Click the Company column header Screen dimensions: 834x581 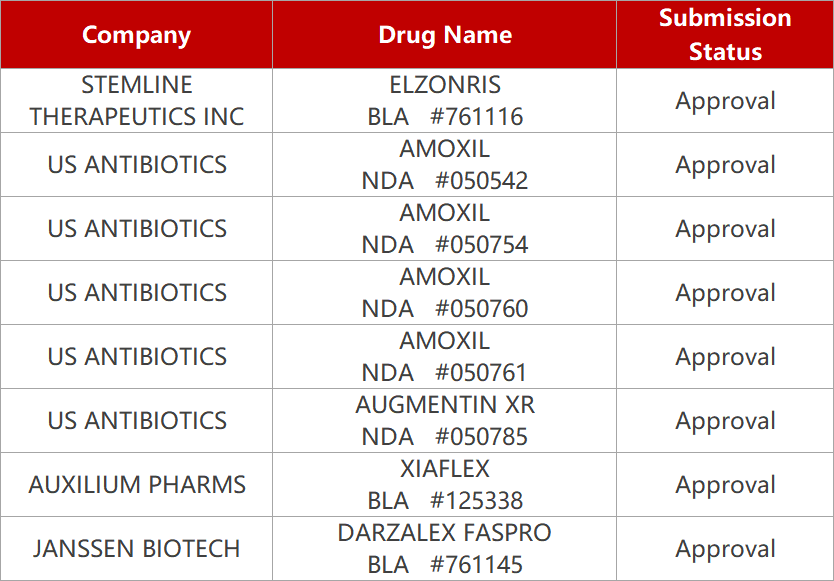(136, 35)
